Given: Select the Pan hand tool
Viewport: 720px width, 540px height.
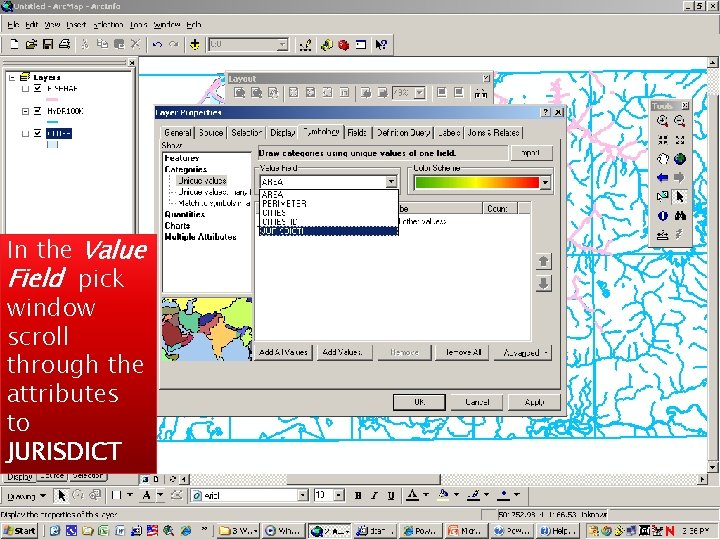Looking at the screenshot, I should pos(662,159).
